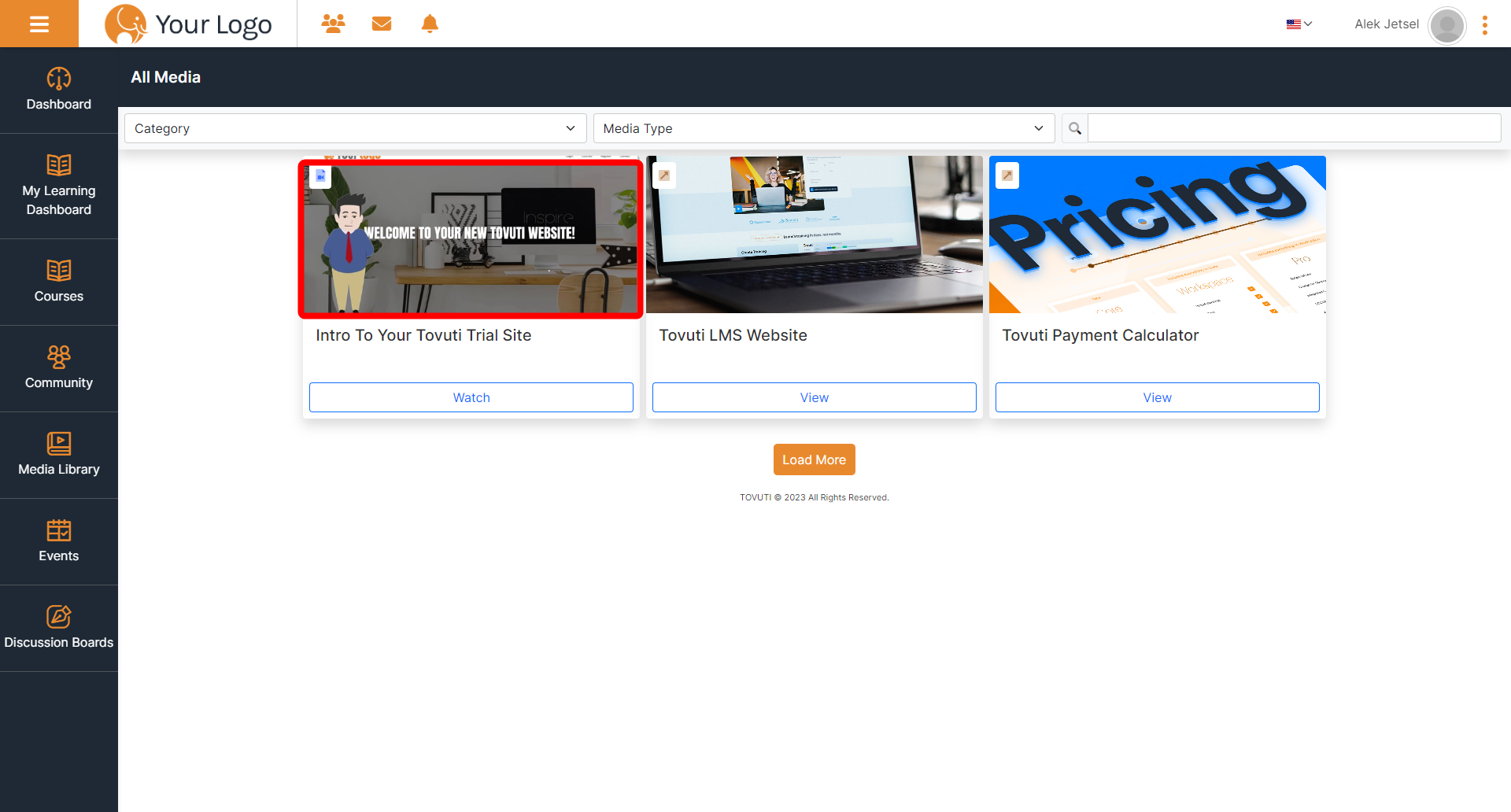This screenshot has height=812, width=1511.
Task: Click the Load More button
Action: click(815, 460)
